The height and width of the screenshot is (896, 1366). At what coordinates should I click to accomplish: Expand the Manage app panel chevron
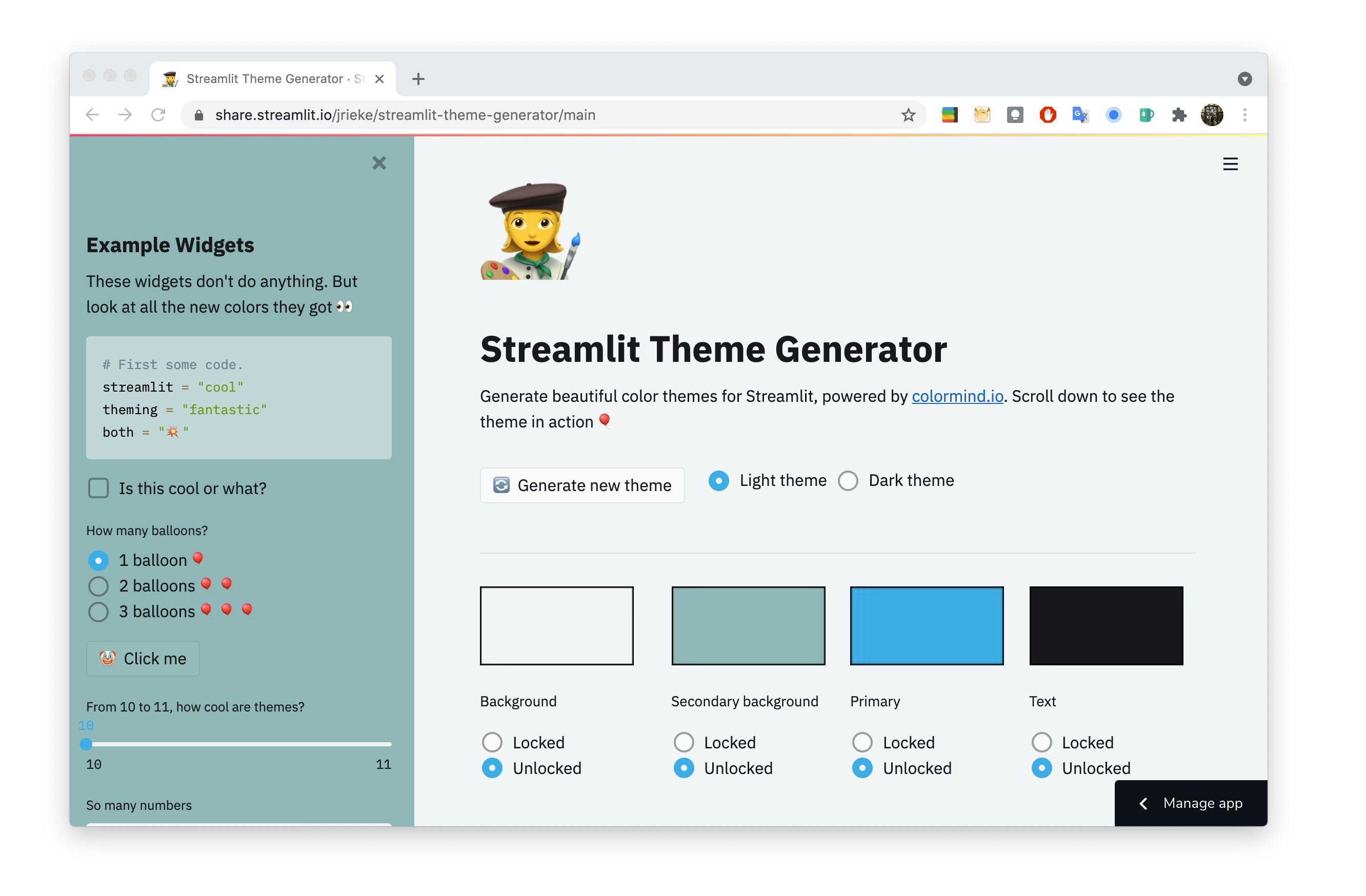point(1143,804)
